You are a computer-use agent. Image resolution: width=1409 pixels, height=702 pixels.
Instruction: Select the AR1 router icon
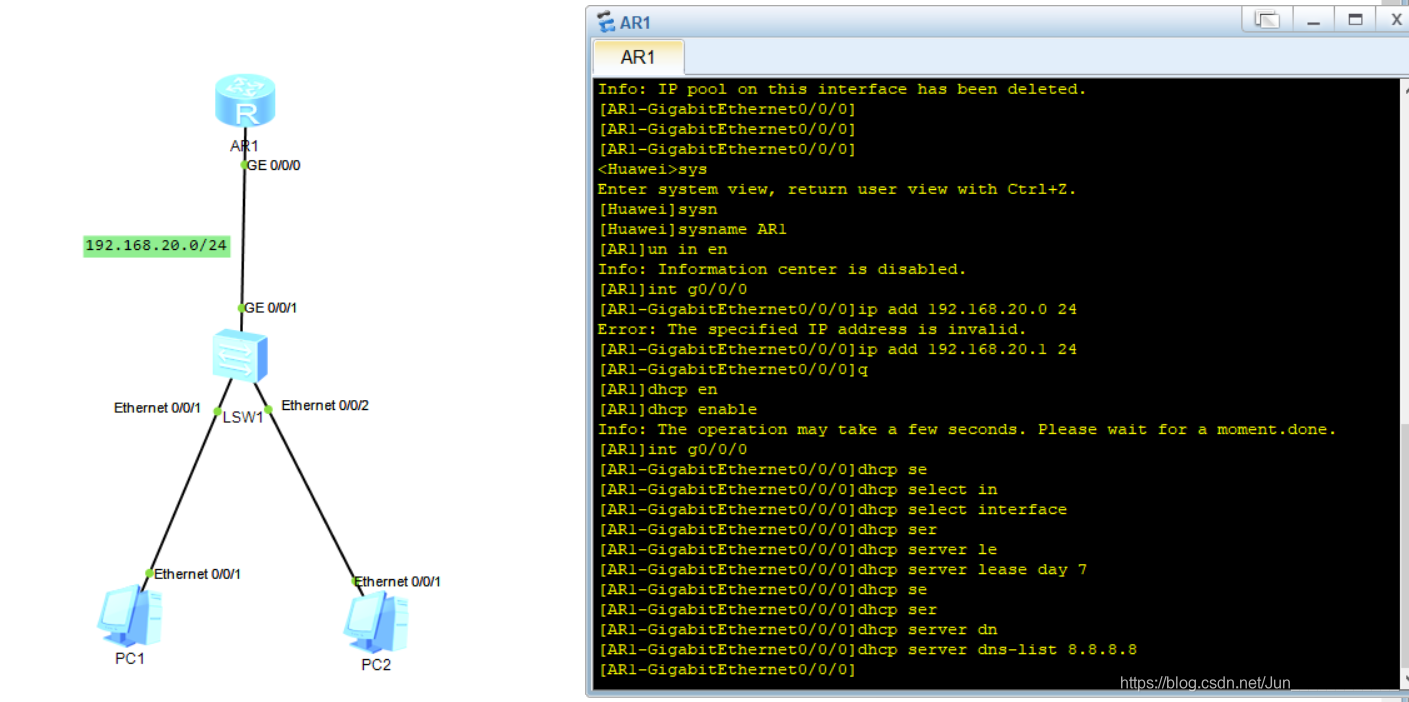pos(245,101)
